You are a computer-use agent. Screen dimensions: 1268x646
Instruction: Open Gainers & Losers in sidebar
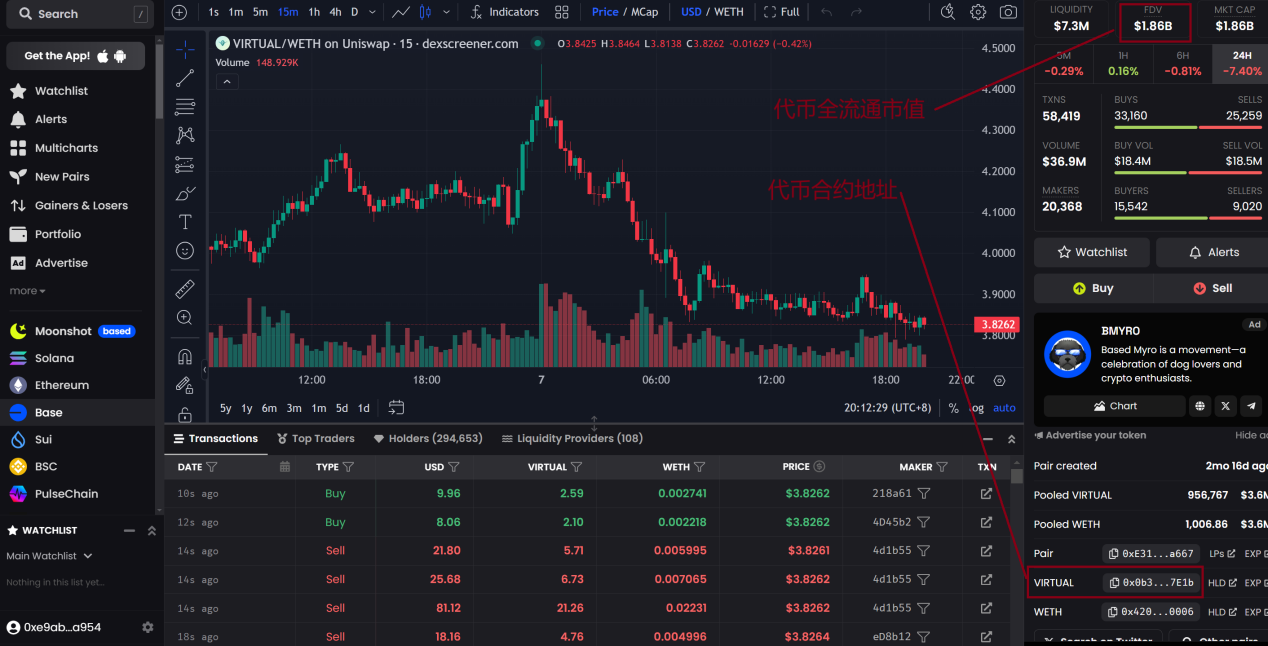pyautogui.click(x=81, y=206)
